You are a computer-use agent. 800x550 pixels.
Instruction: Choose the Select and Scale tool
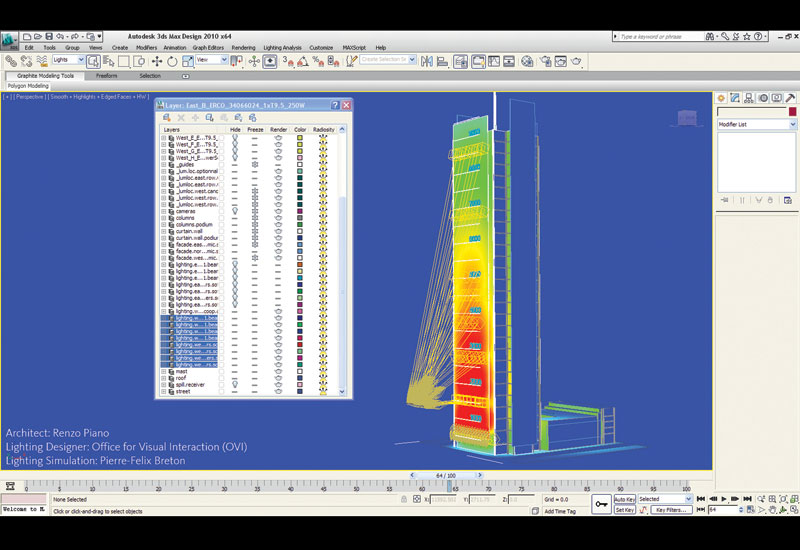pos(188,62)
